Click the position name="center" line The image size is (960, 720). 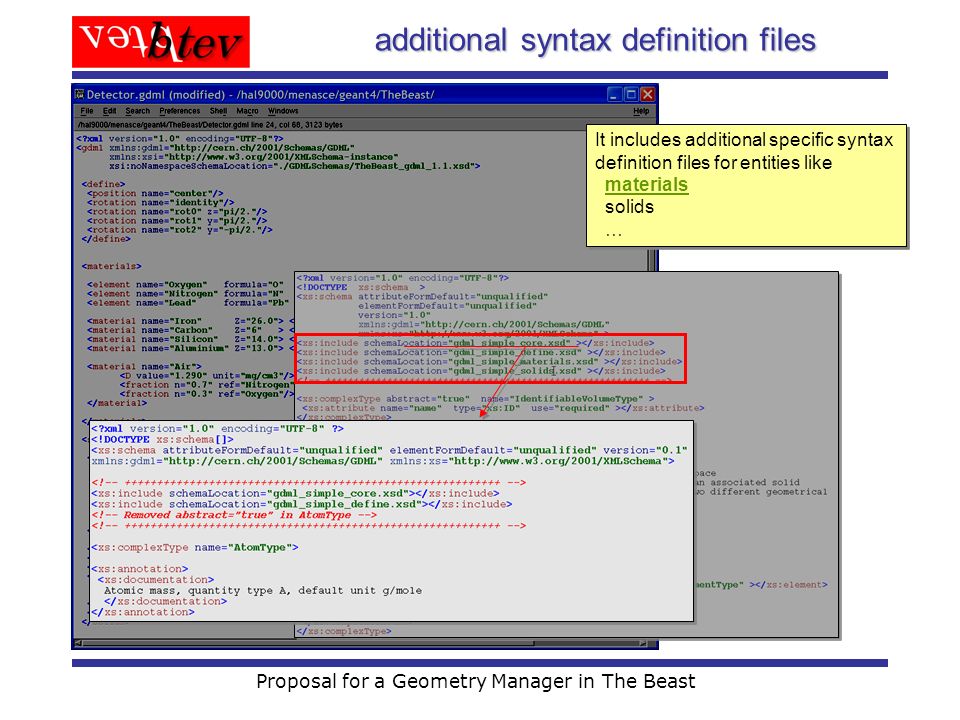click(x=155, y=193)
